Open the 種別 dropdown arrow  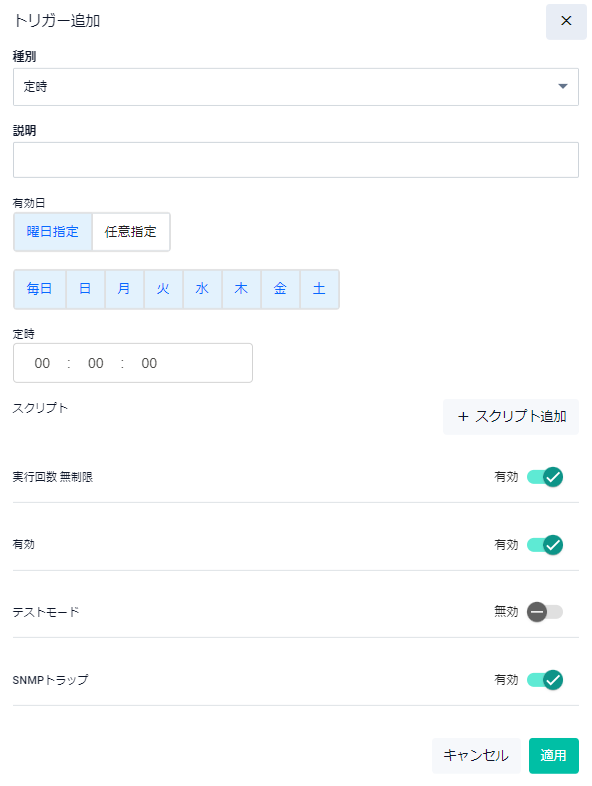pyautogui.click(x=562, y=86)
